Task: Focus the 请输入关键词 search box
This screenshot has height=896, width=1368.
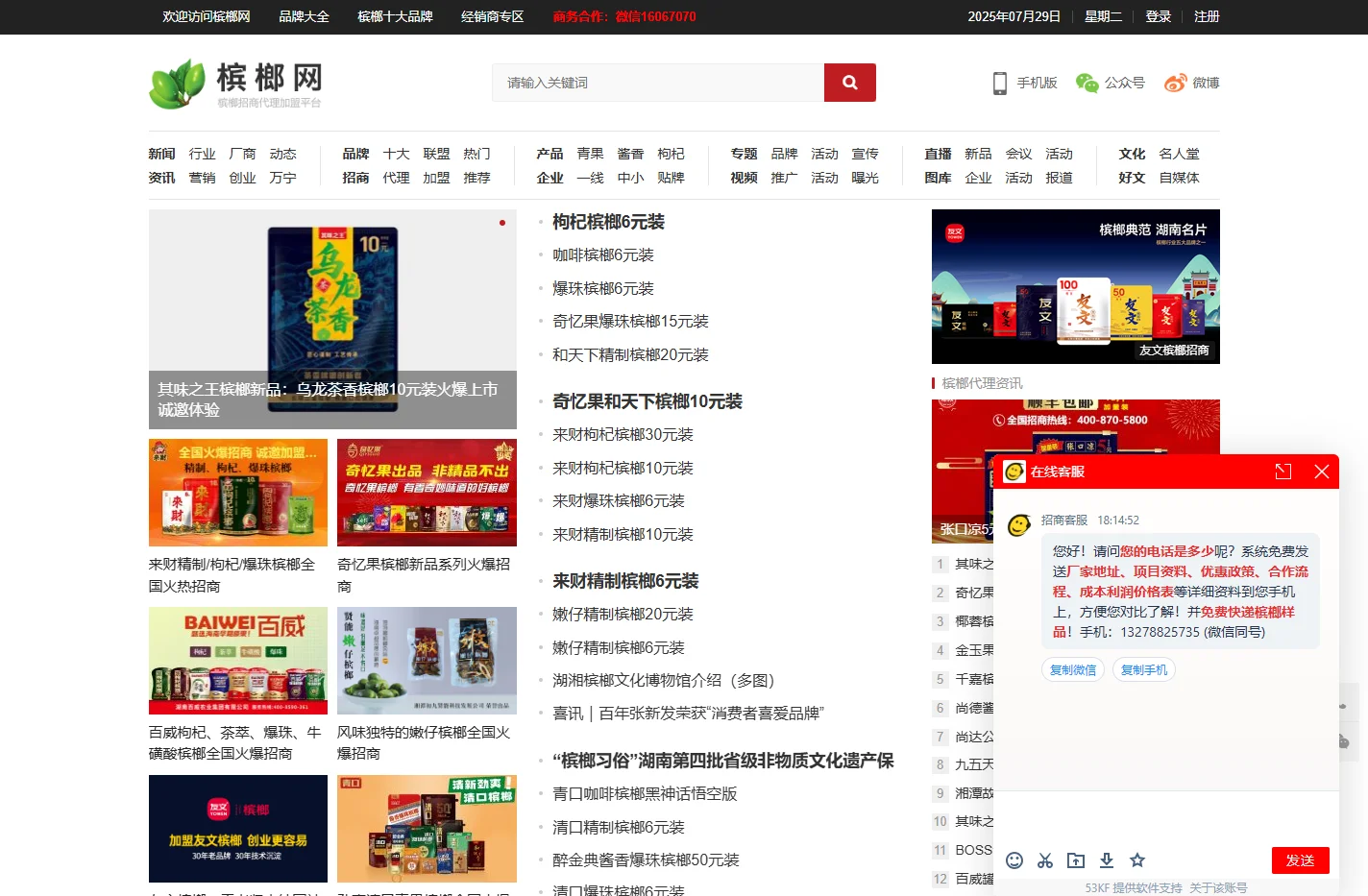Action: coord(658,83)
